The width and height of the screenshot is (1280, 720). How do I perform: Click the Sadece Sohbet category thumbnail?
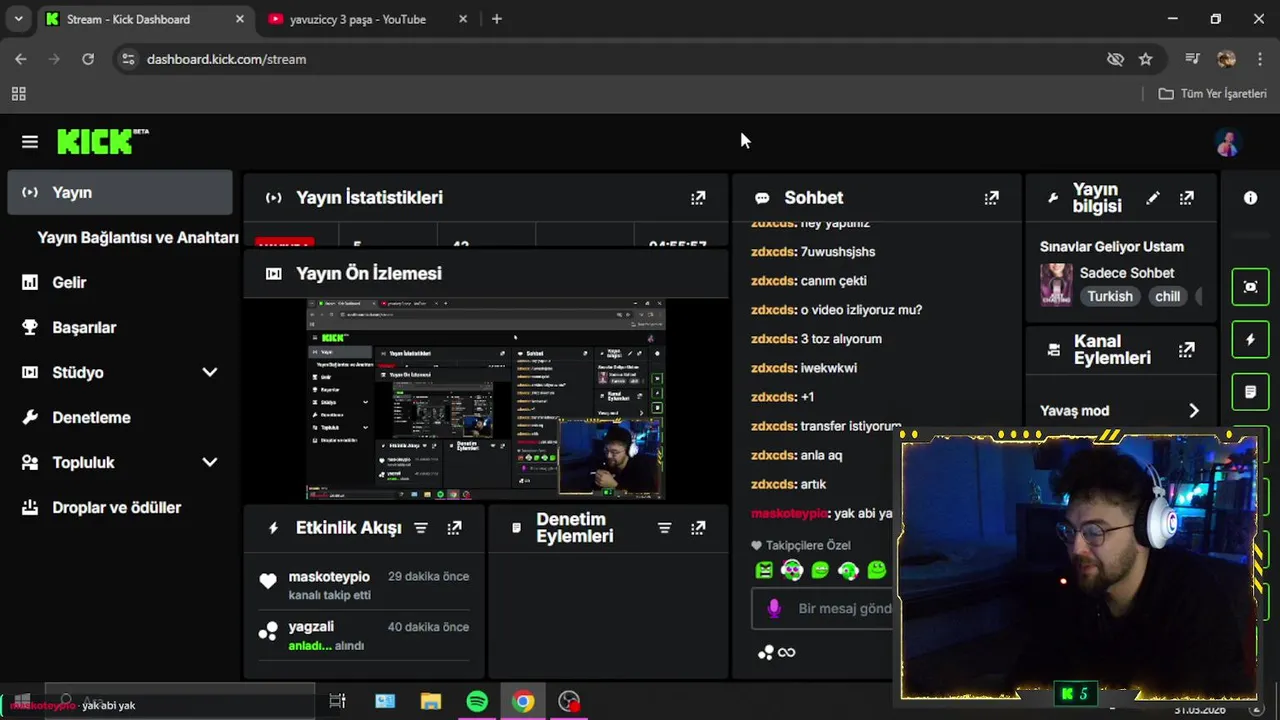tap(1056, 285)
